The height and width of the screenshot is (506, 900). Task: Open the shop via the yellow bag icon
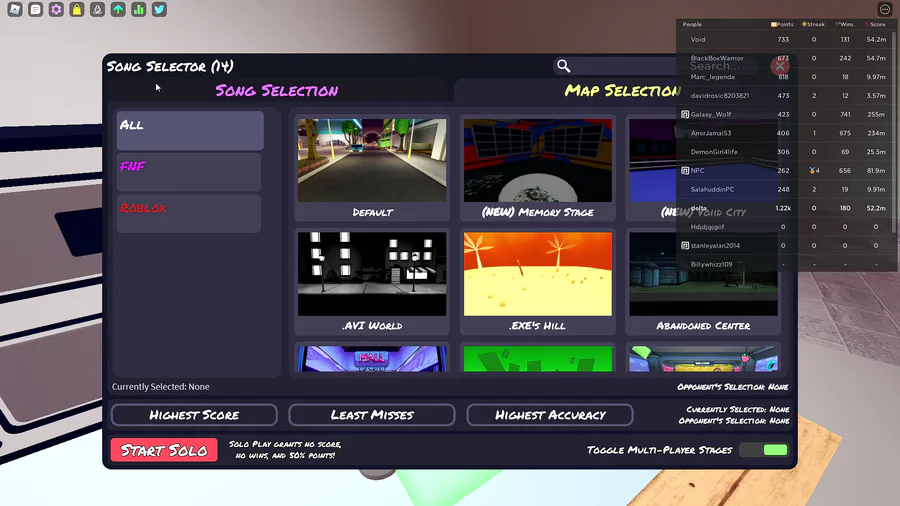(77, 9)
